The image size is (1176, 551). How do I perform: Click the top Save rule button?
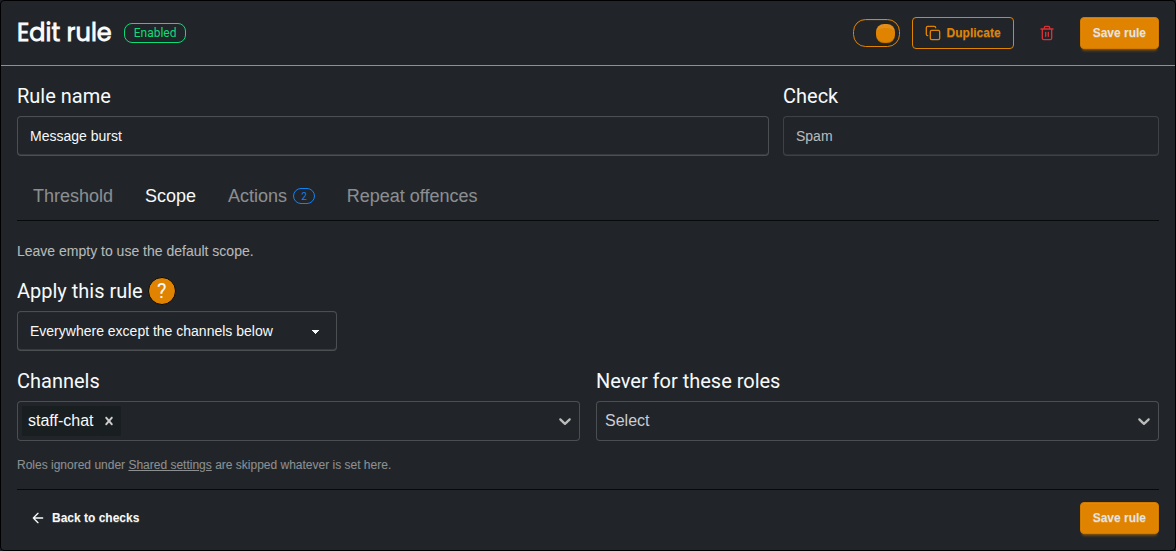pyautogui.click(x=1119, y=33)
